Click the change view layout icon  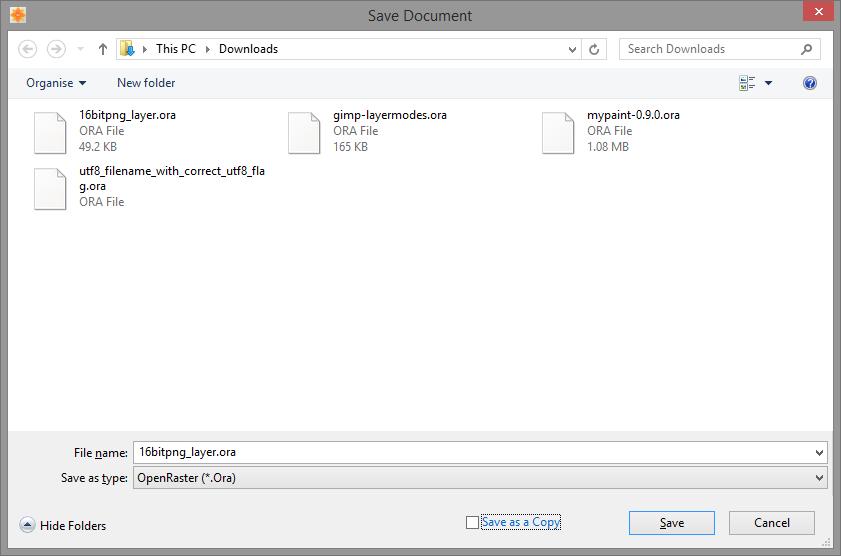[747, 83]
